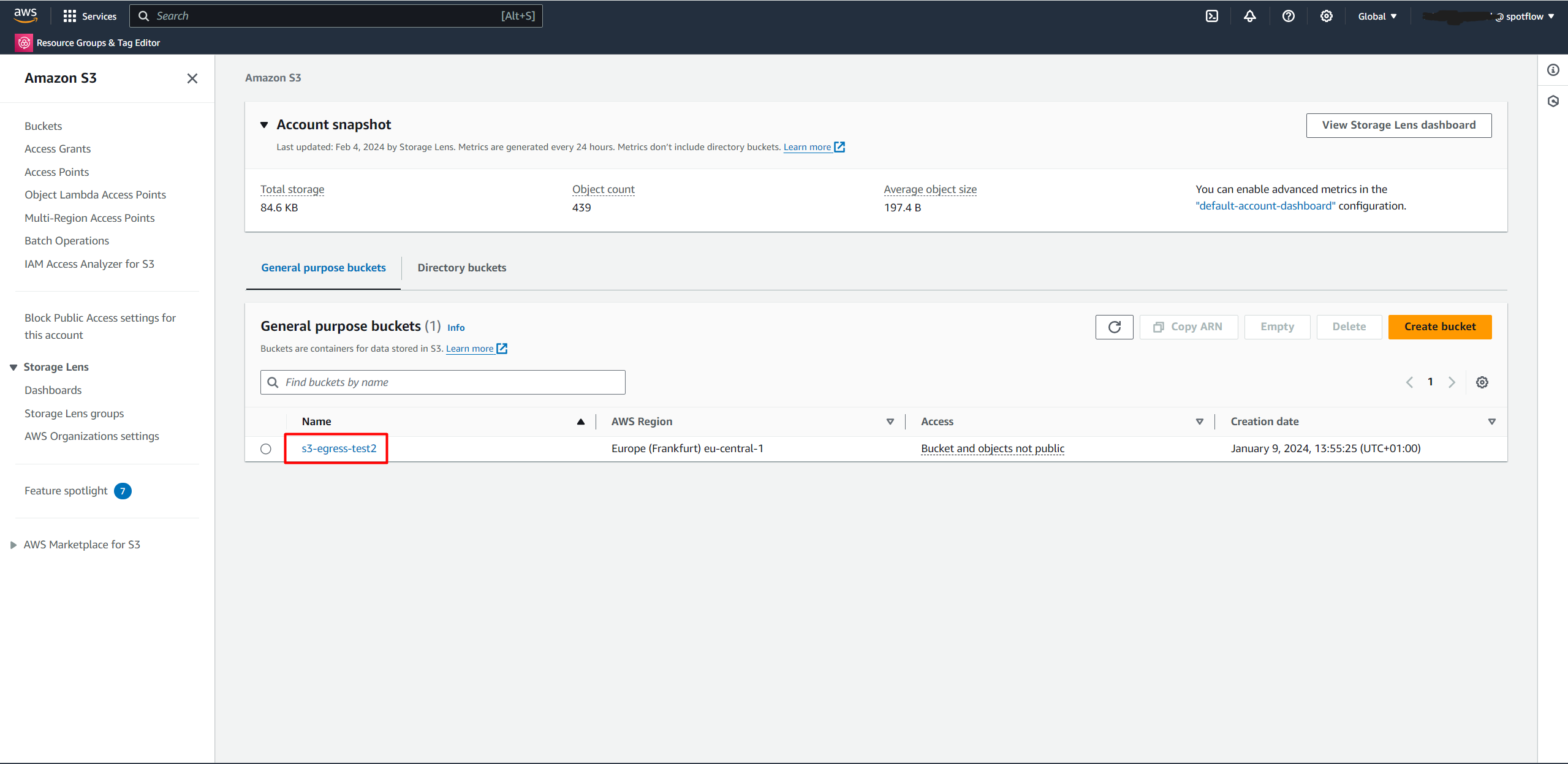Click the Empty button
The height and width of the screenshot is (764, 1568).
click(1277, 327)
